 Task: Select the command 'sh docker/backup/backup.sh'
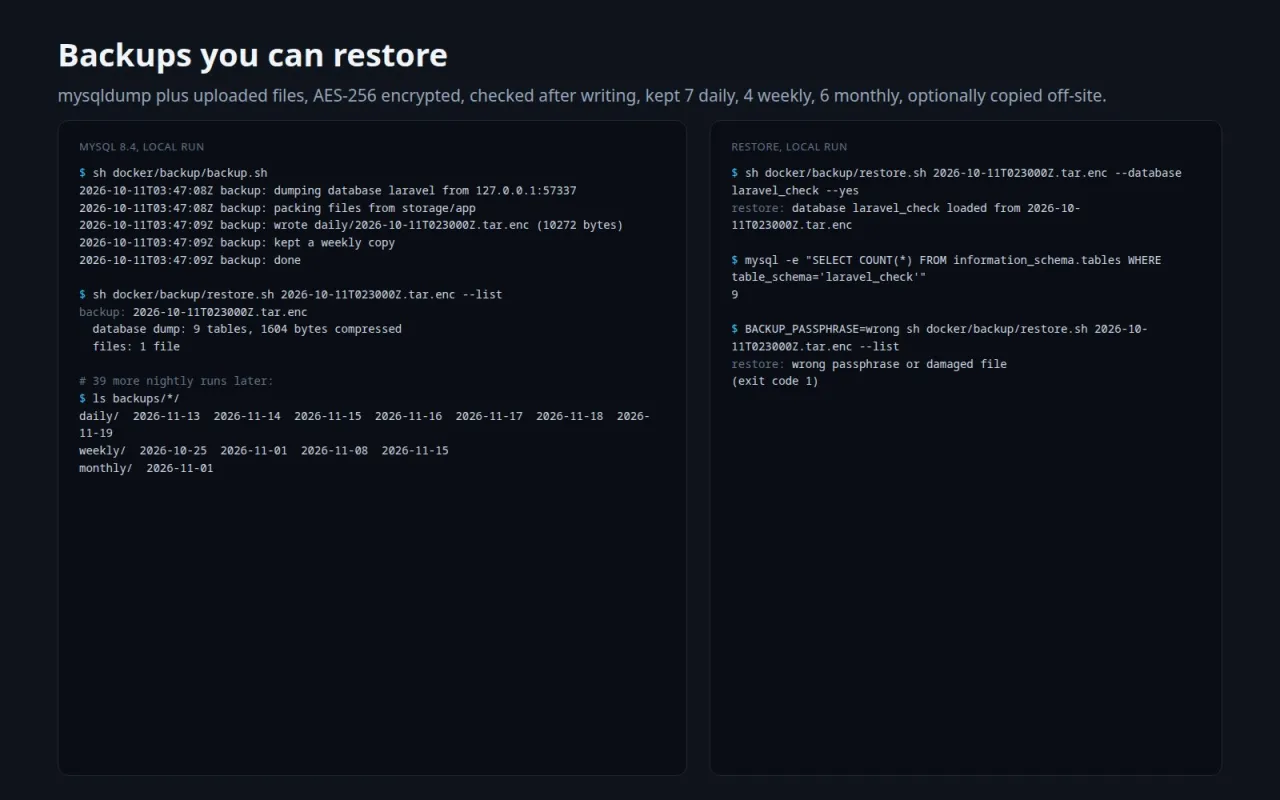pos(180,173)
